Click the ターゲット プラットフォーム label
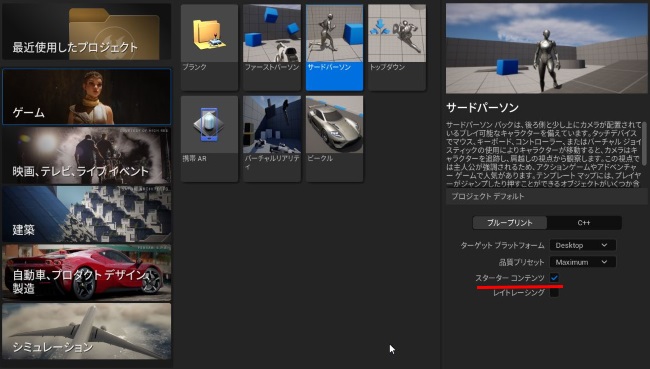 click(x=502, y=245)
